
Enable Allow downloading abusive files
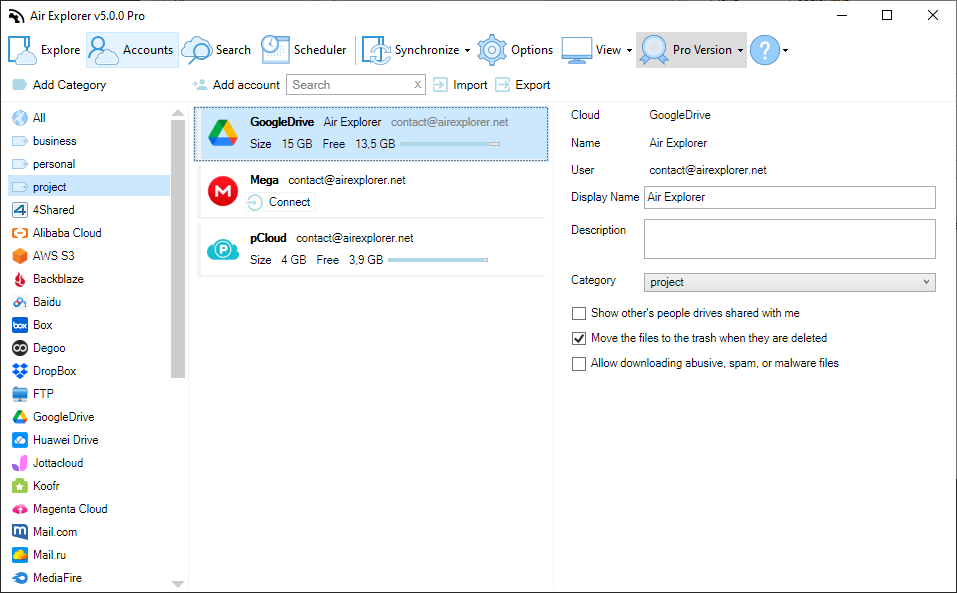pyautogui.click(x=579, y=364)
